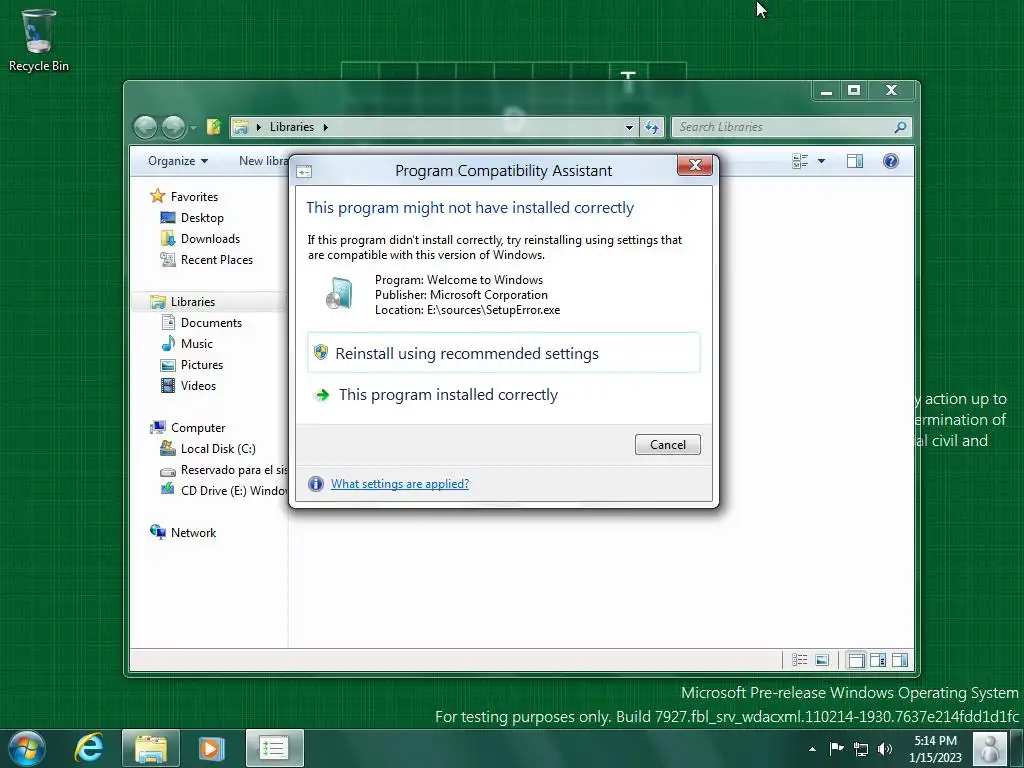Open the address bar history dropdown arrow

[629, 127]
